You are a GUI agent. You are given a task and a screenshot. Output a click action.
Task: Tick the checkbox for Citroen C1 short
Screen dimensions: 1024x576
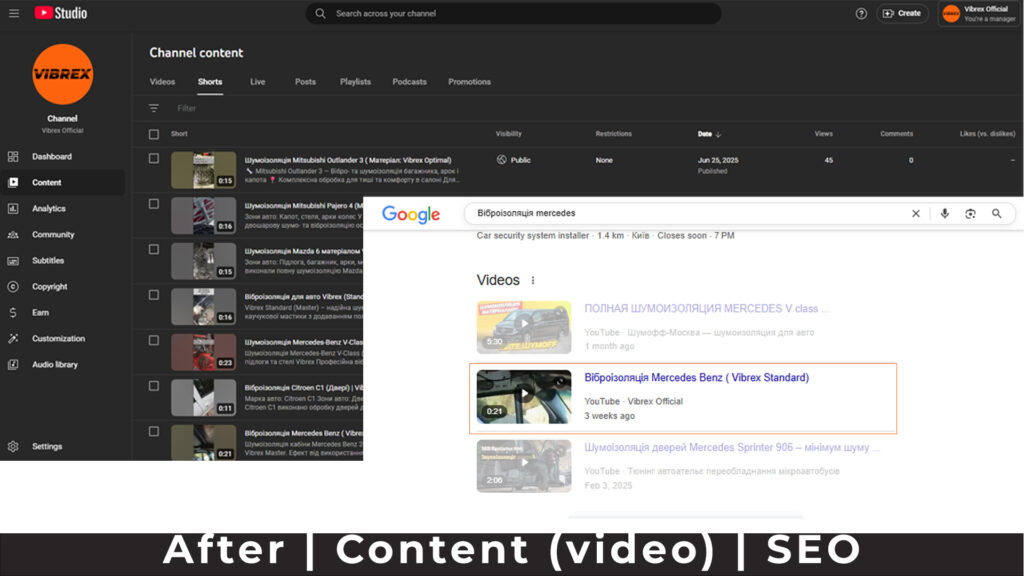(x=153, y=386)
